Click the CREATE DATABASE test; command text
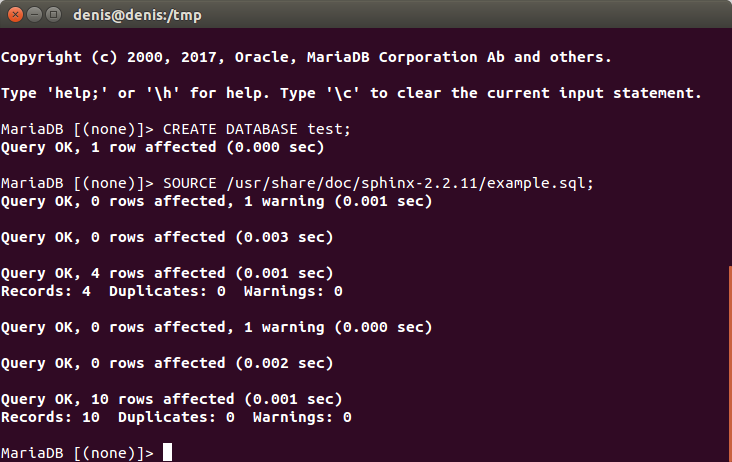The width and height of the screenshot is (732, 462). 257,129
